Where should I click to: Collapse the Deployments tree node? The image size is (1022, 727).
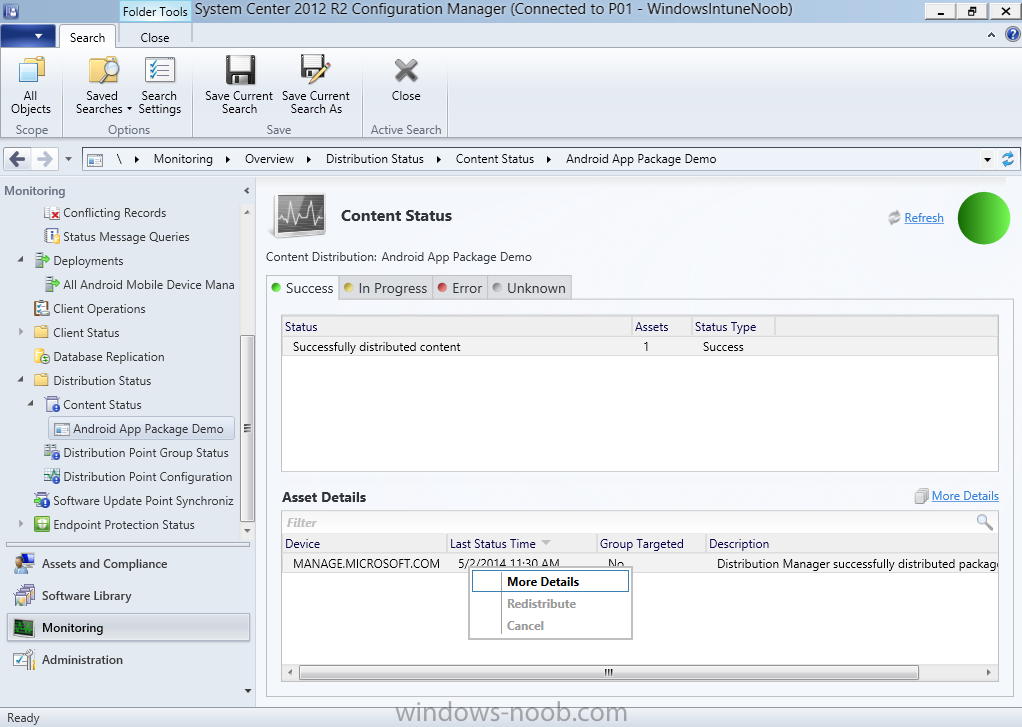tap(21, 260)
